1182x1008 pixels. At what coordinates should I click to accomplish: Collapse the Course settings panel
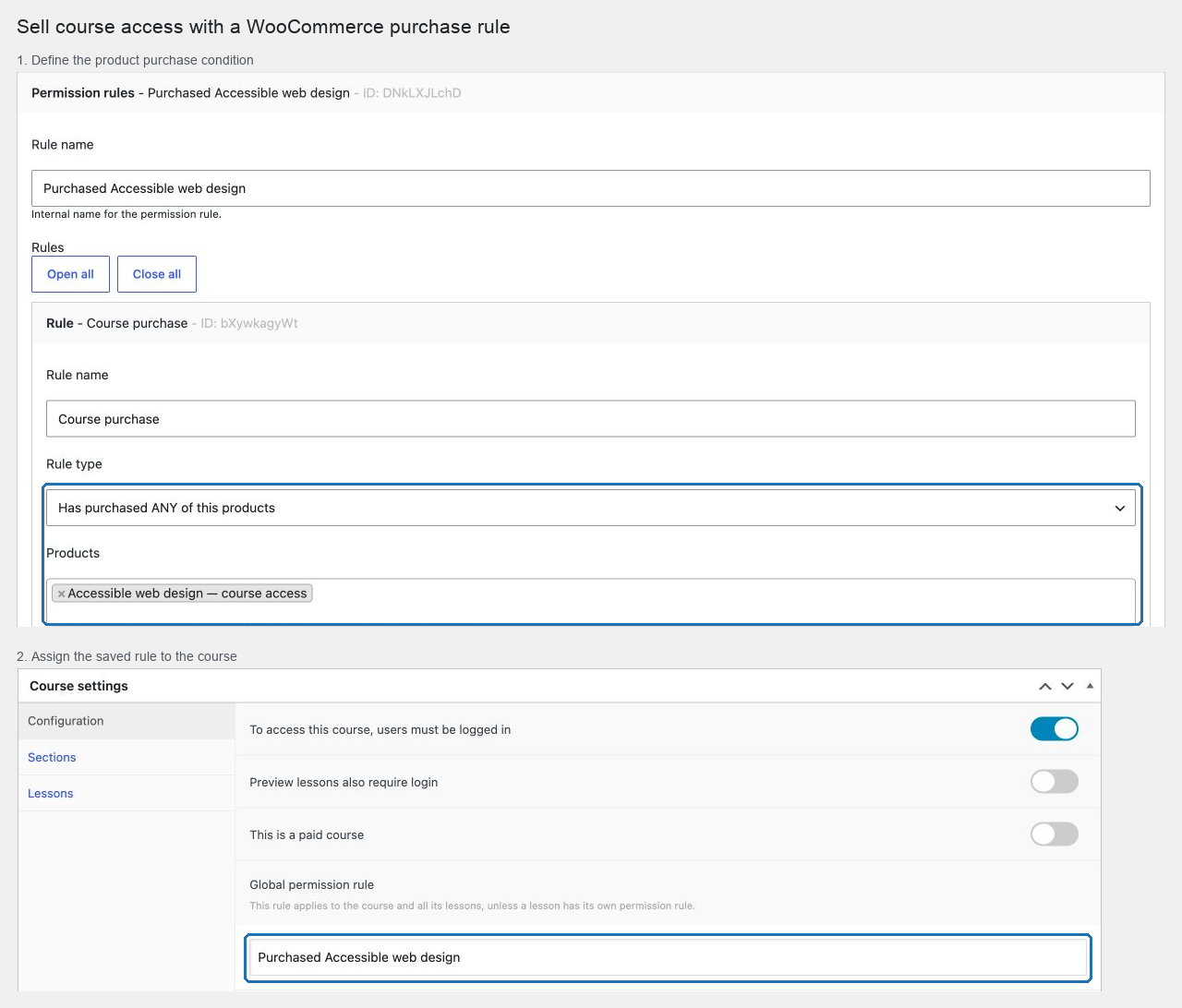pos(1090,686)
